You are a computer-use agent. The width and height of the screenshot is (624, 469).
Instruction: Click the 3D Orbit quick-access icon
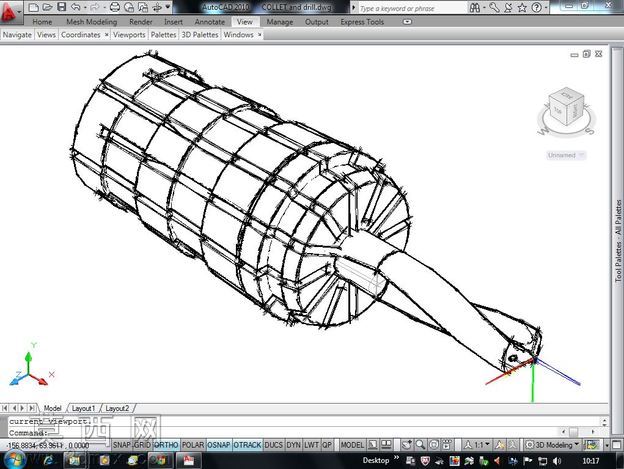coord(157,7)
